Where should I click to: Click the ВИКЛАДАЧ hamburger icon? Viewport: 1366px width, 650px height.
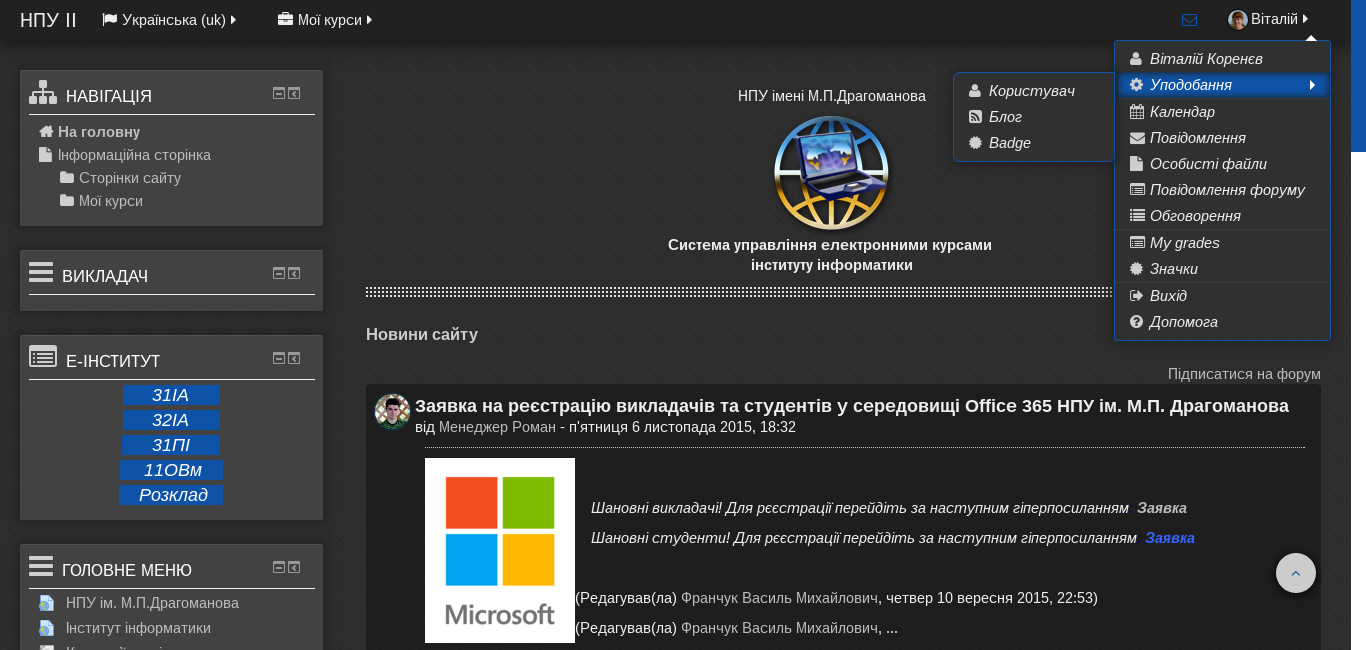[x=40, y=271]
